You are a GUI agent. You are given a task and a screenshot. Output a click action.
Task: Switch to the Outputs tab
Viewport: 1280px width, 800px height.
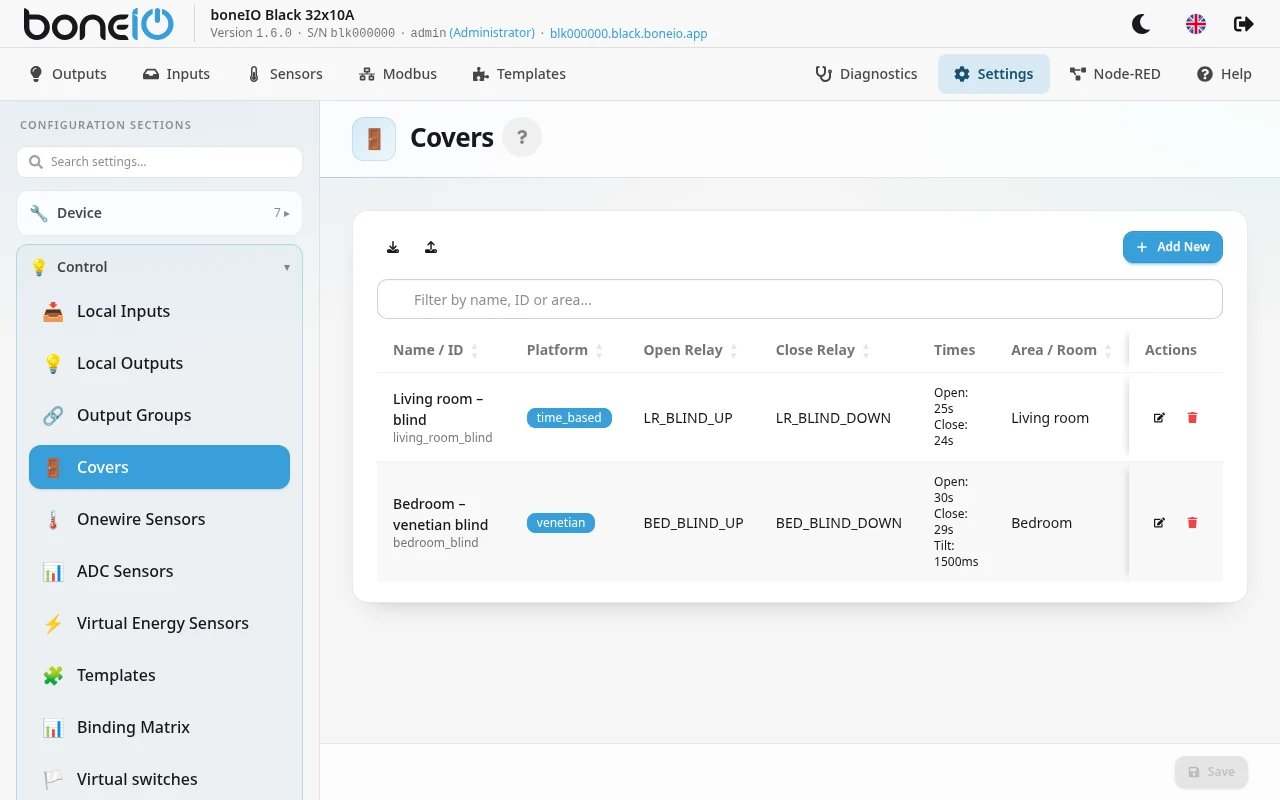click(68, 74)
